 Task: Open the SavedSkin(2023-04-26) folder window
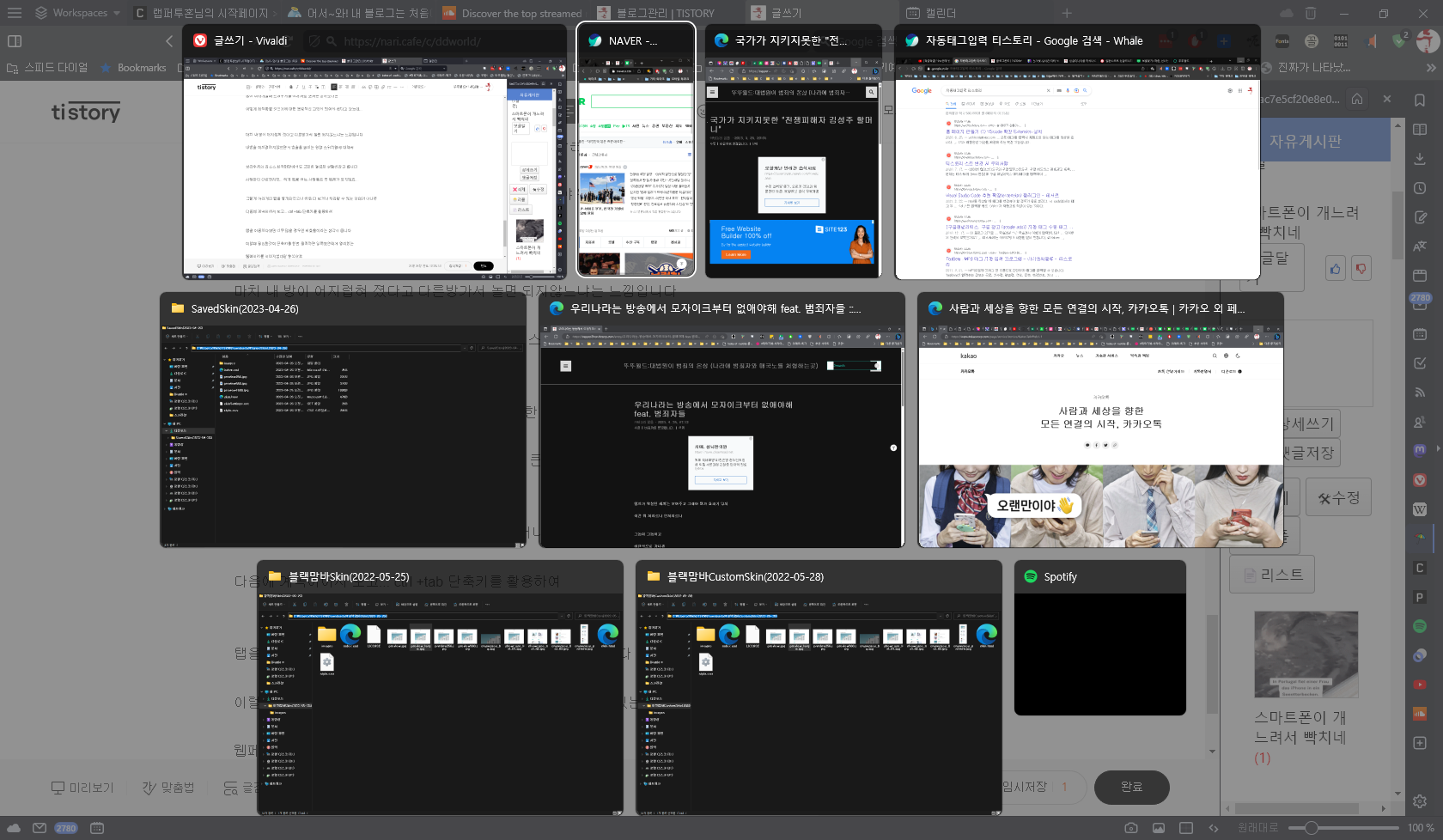point(343,420)
